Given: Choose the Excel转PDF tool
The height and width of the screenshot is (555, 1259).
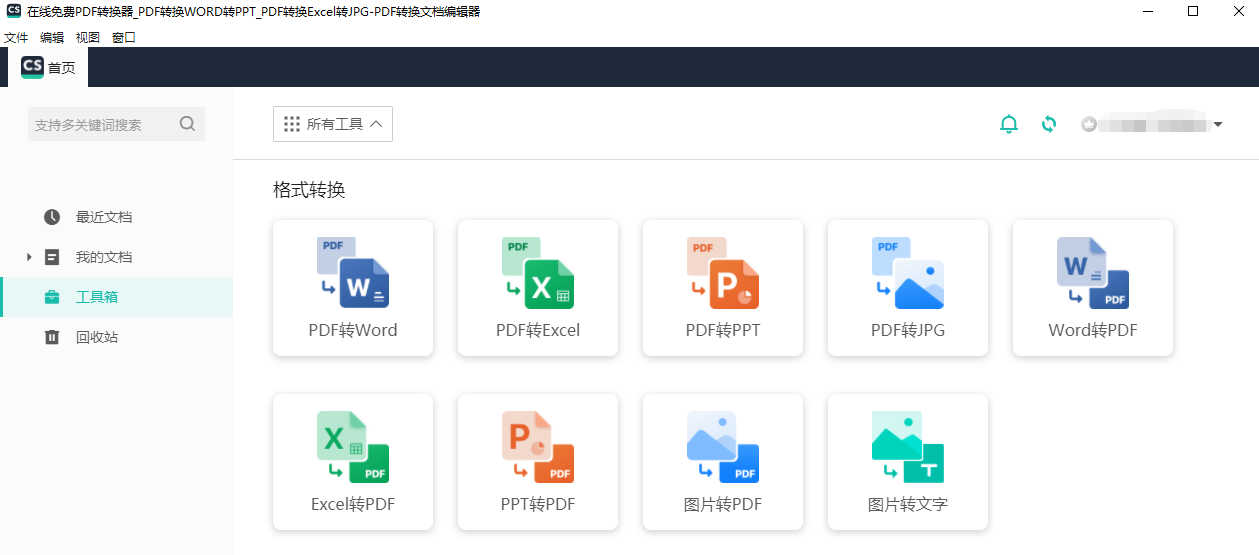Looking at the screenshot, I should click(x=353, y=462).
